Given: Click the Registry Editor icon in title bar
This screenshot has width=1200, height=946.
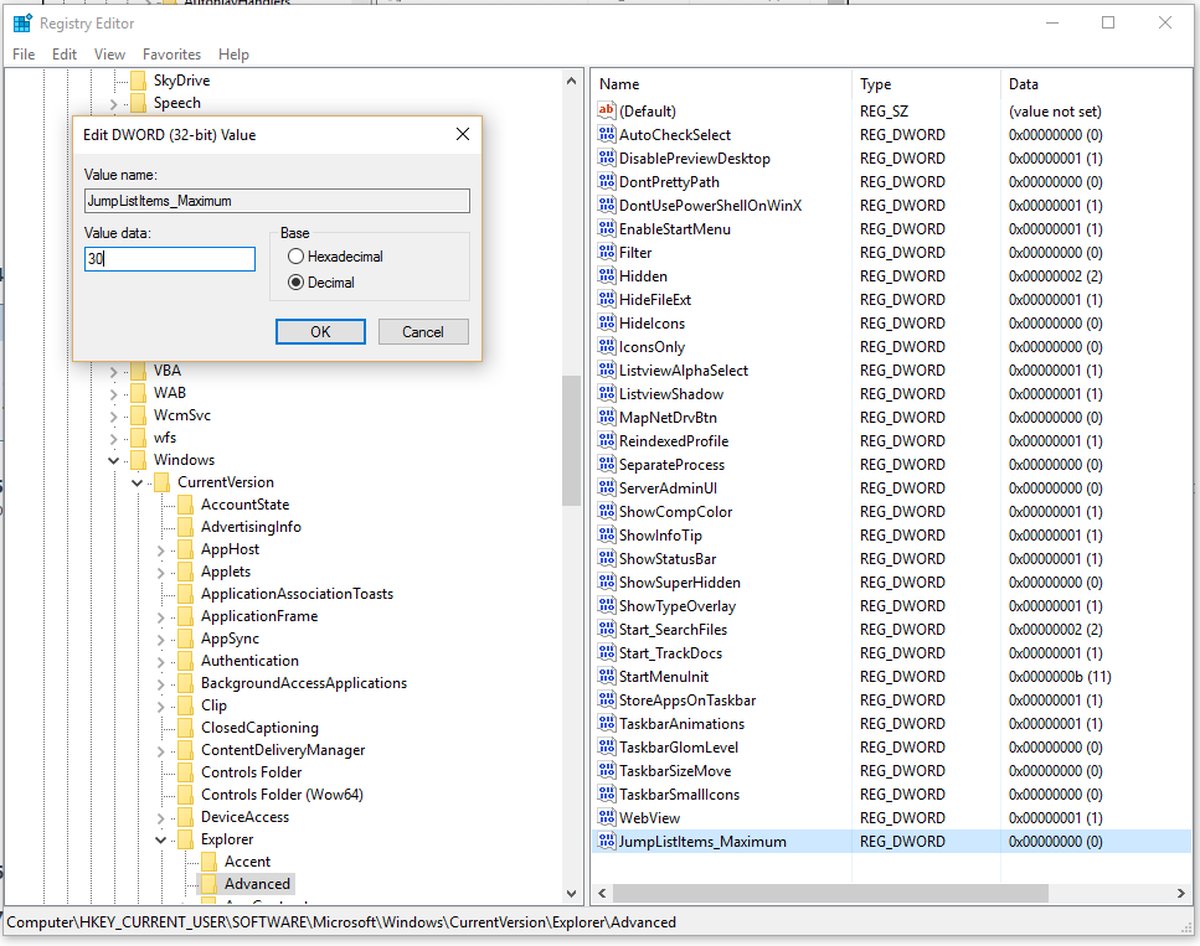Looking at the screenshot, I should point(22,22).
